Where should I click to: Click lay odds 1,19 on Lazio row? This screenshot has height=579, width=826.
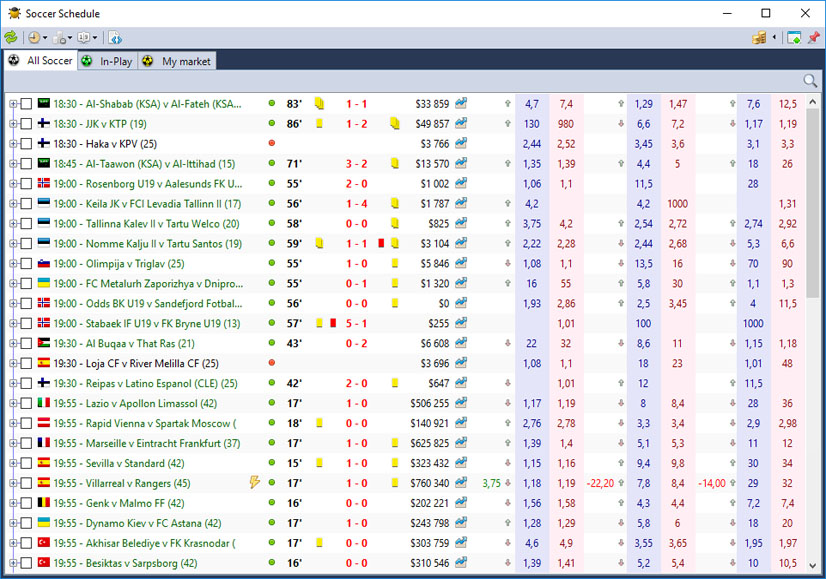pyautogui.click(x=566, y=404)
